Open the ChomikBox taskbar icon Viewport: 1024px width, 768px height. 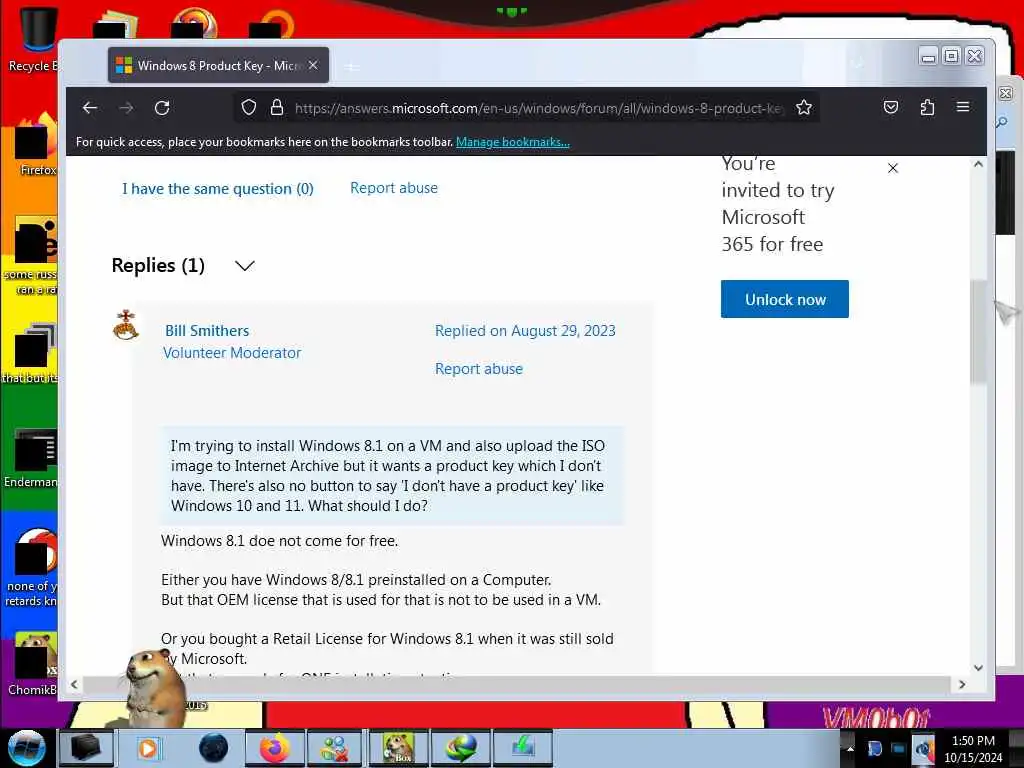[x=398, y=748]
